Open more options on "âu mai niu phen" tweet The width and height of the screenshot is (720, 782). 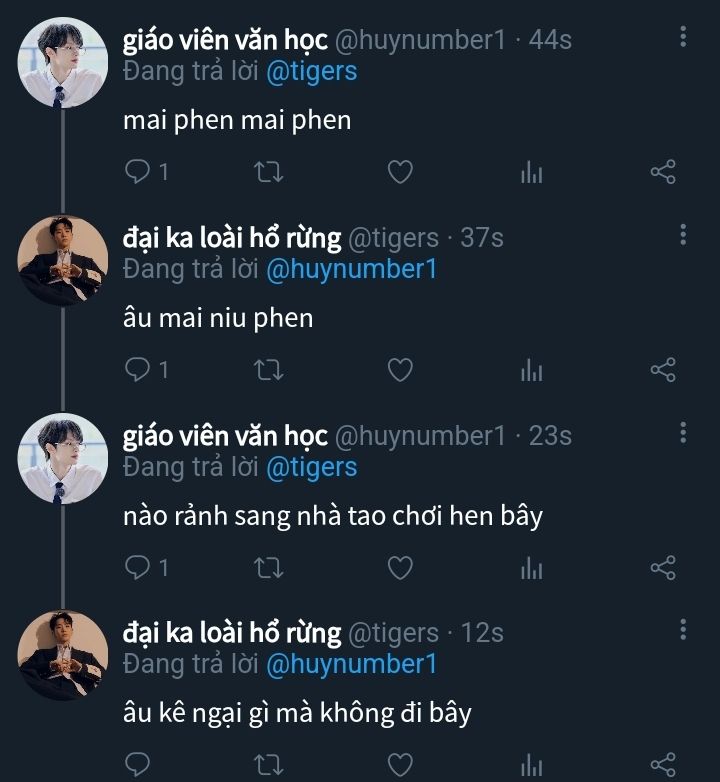pos(683,235)
